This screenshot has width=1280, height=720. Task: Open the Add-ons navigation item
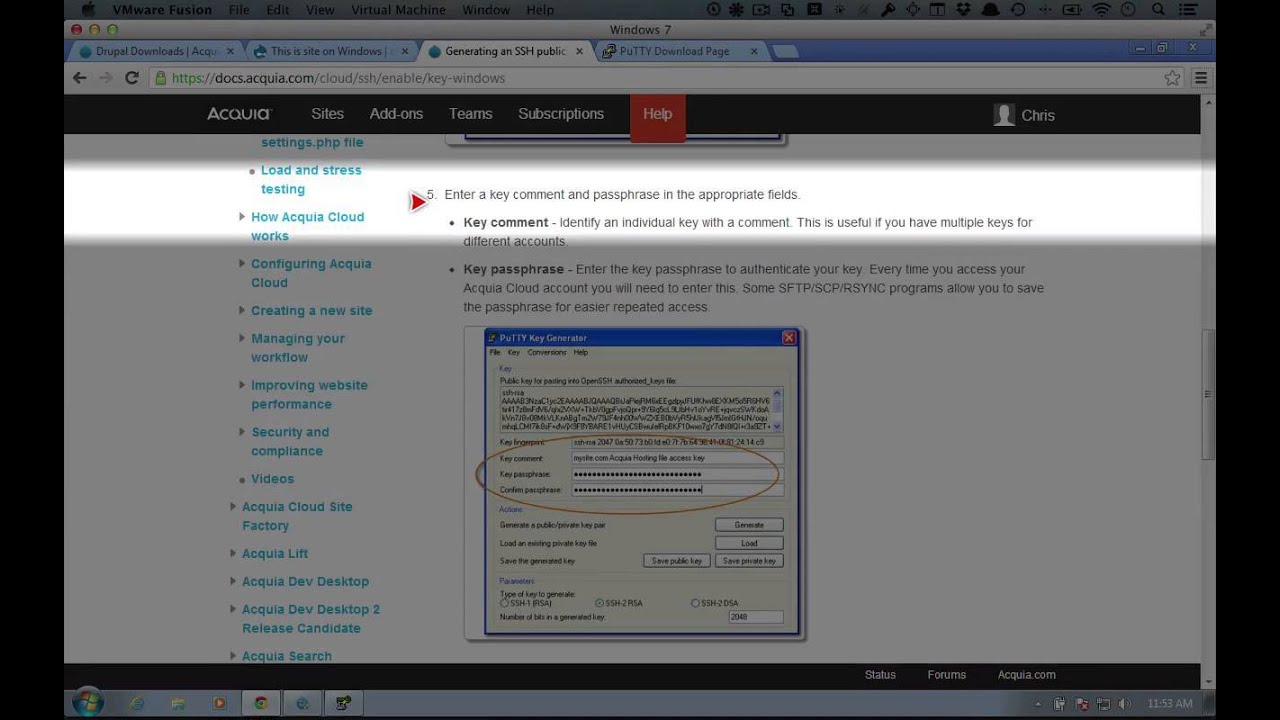(396, 114)
